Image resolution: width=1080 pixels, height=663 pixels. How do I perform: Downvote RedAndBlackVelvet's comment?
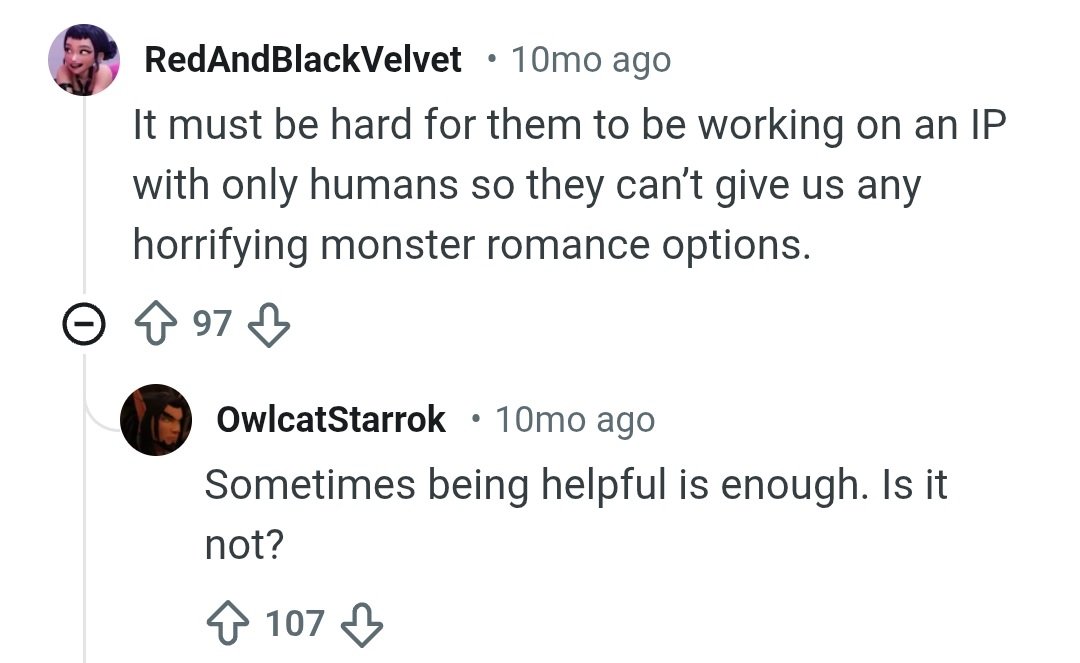point(267,325)
